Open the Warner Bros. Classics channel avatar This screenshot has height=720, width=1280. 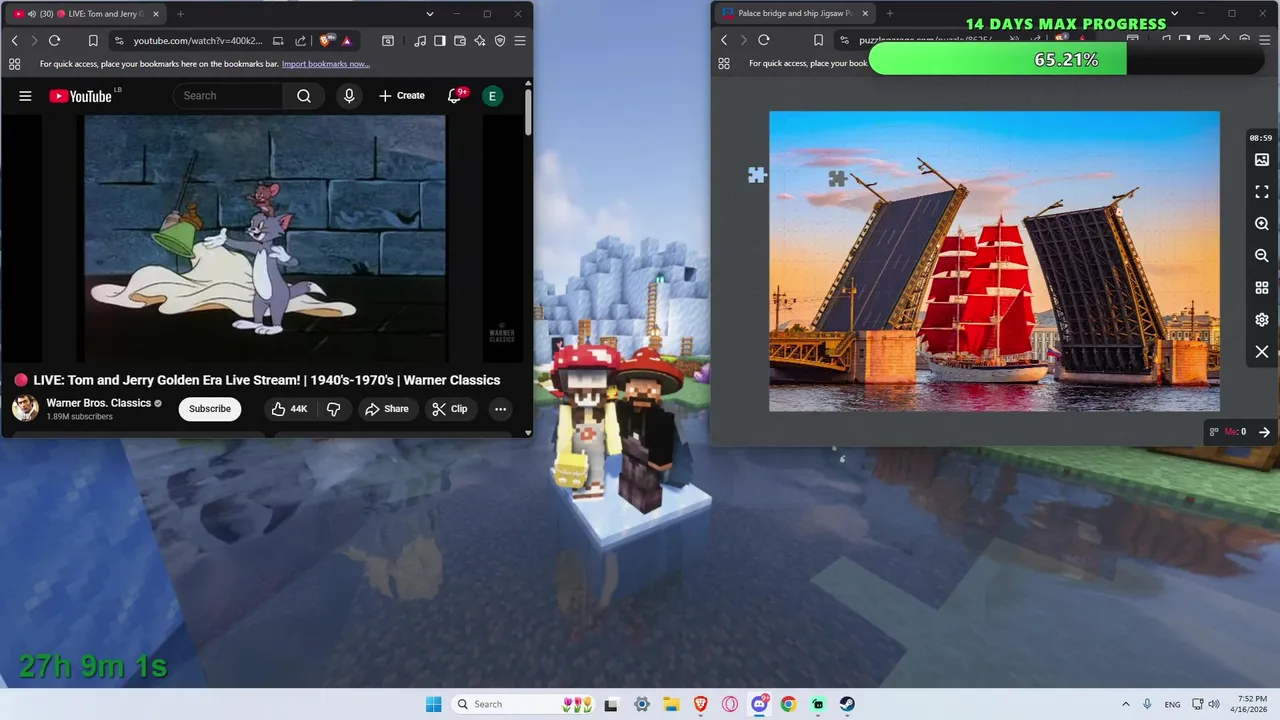tap(25, 408)
